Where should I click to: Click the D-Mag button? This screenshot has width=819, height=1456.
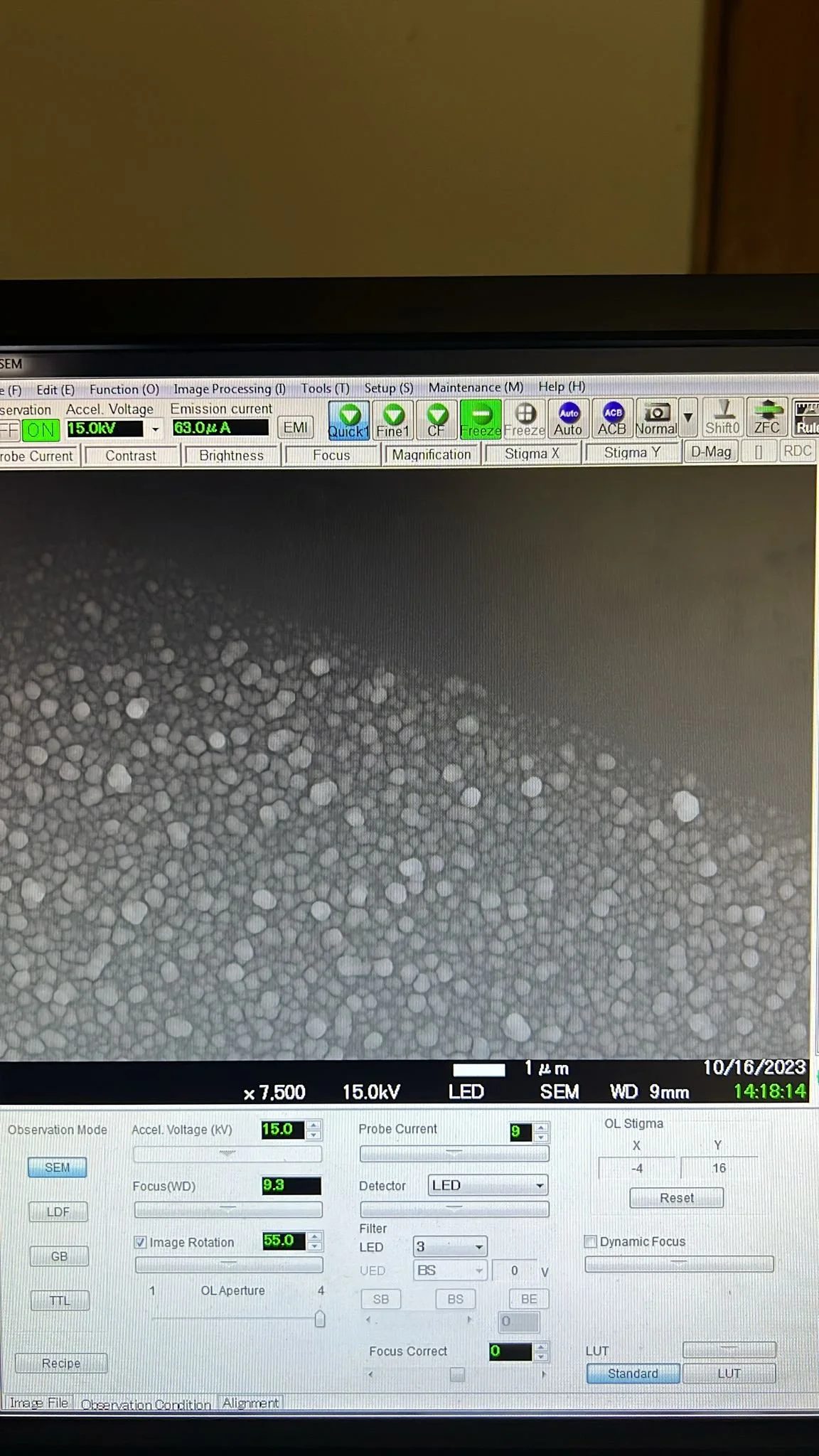(x=711, y=451)
